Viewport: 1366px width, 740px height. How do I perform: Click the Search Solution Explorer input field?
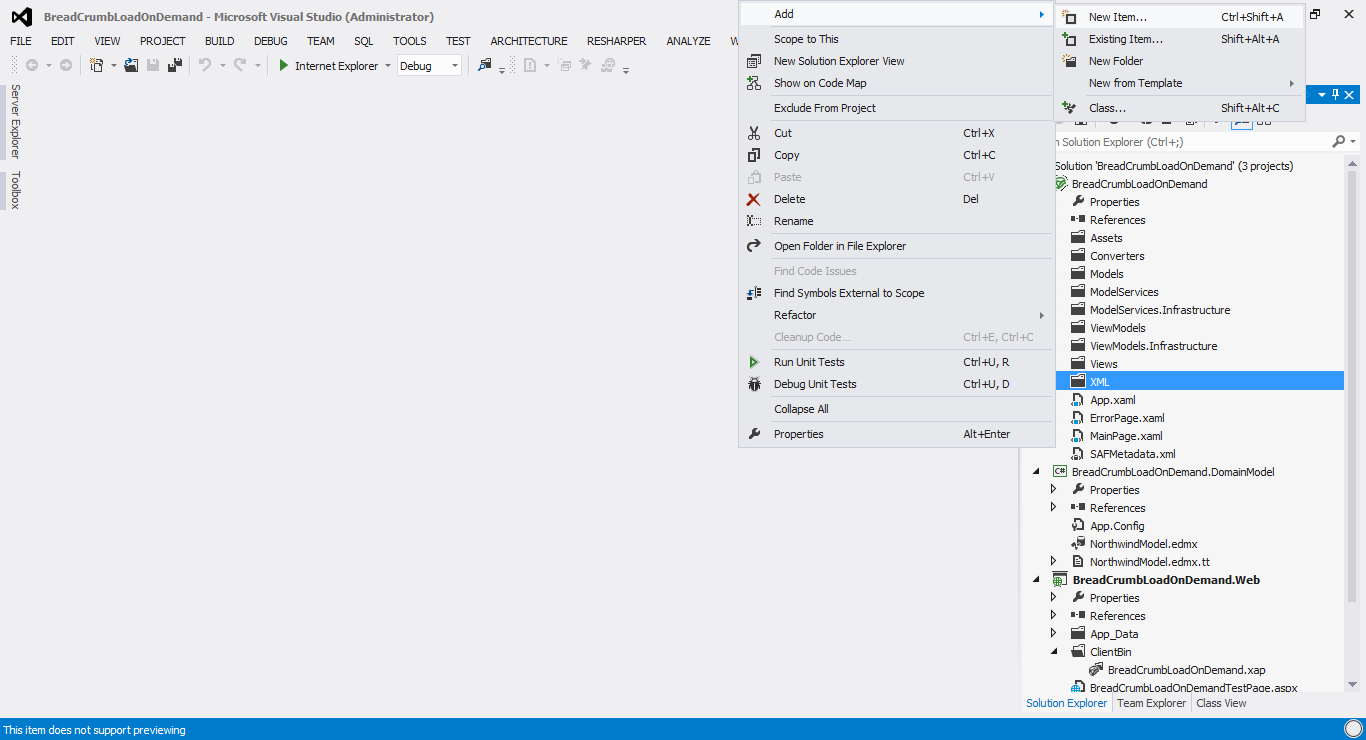[x=1190, y=142]
